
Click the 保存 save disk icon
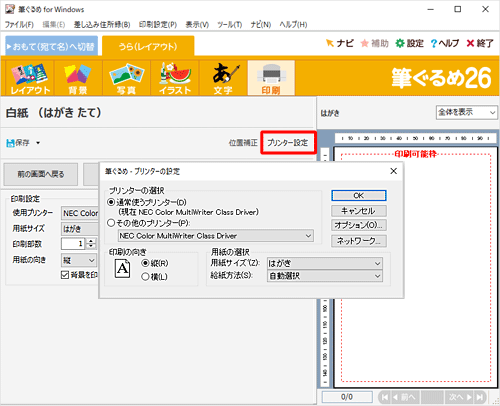coord(18,143)
